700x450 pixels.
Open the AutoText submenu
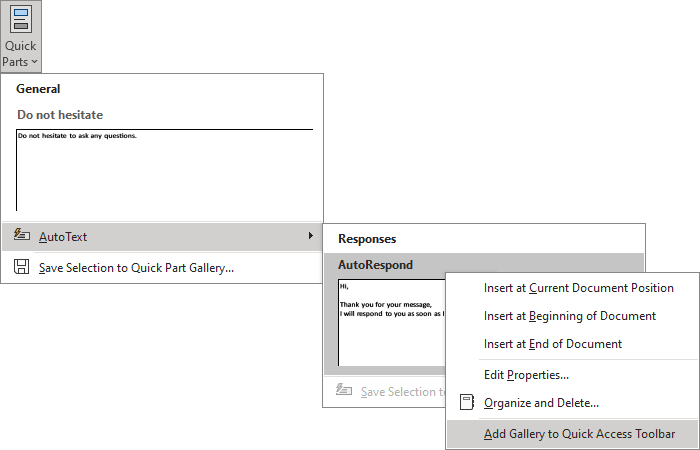(x=162, y=237)
